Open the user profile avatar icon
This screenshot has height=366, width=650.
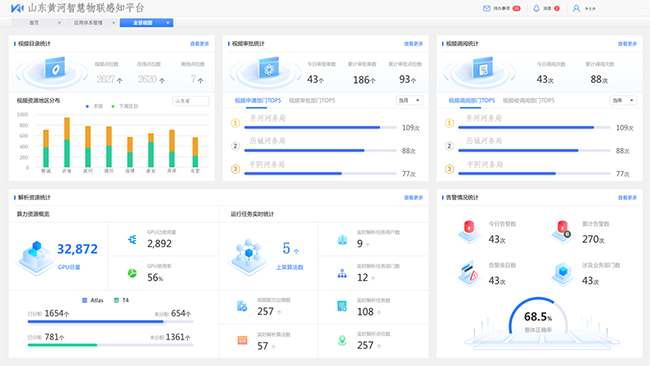pyautogui.click(x=576, y=8)
